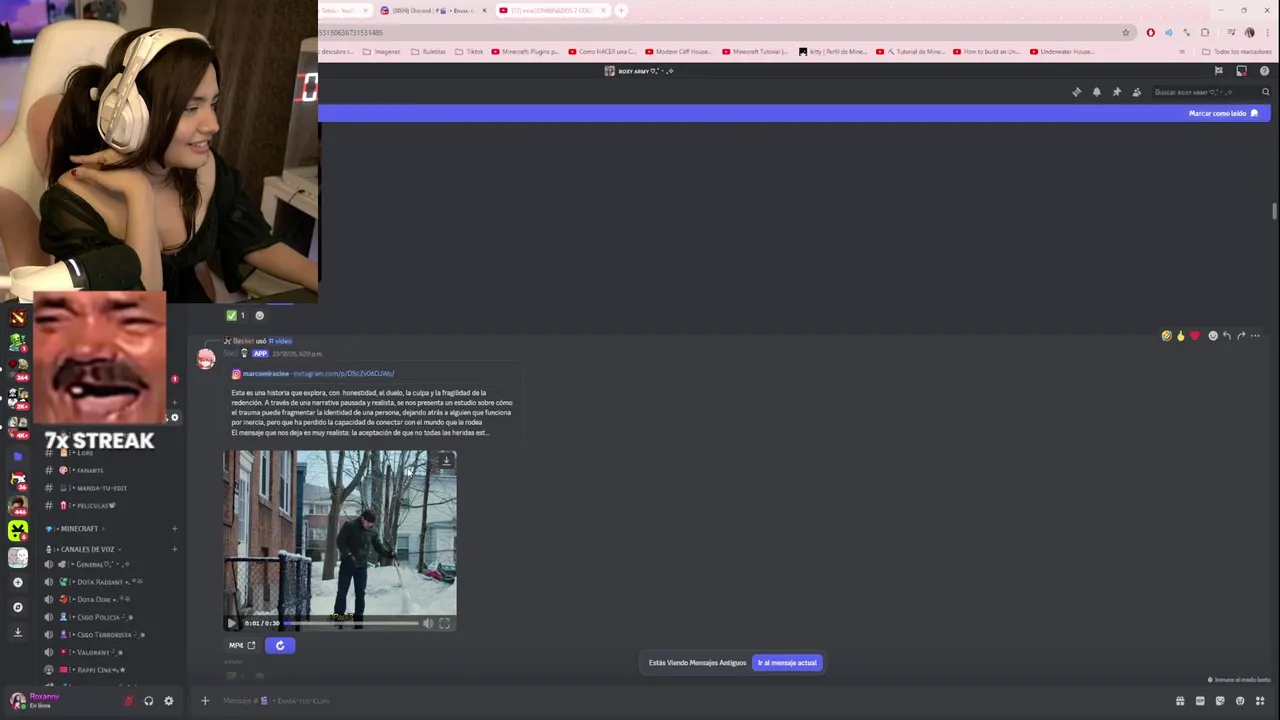The image size is (1280, 720).
Task: Toggle the member list icon
Action: pyautogui.click(x=1136, y=92)
